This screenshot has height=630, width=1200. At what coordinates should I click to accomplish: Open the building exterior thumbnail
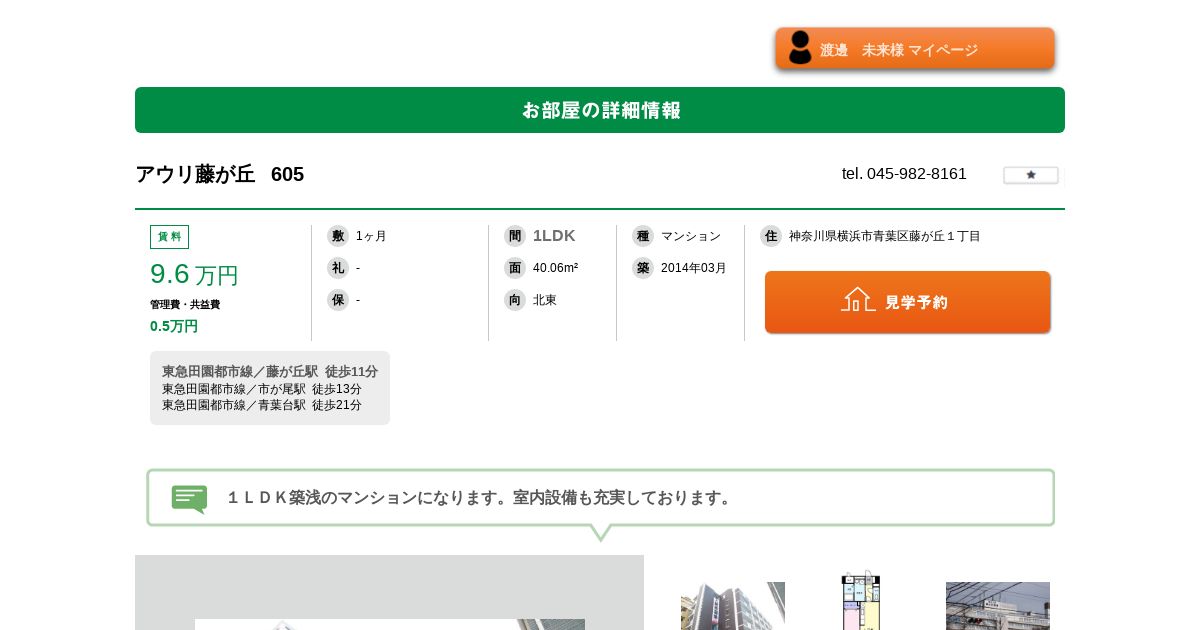coord(733,606)
